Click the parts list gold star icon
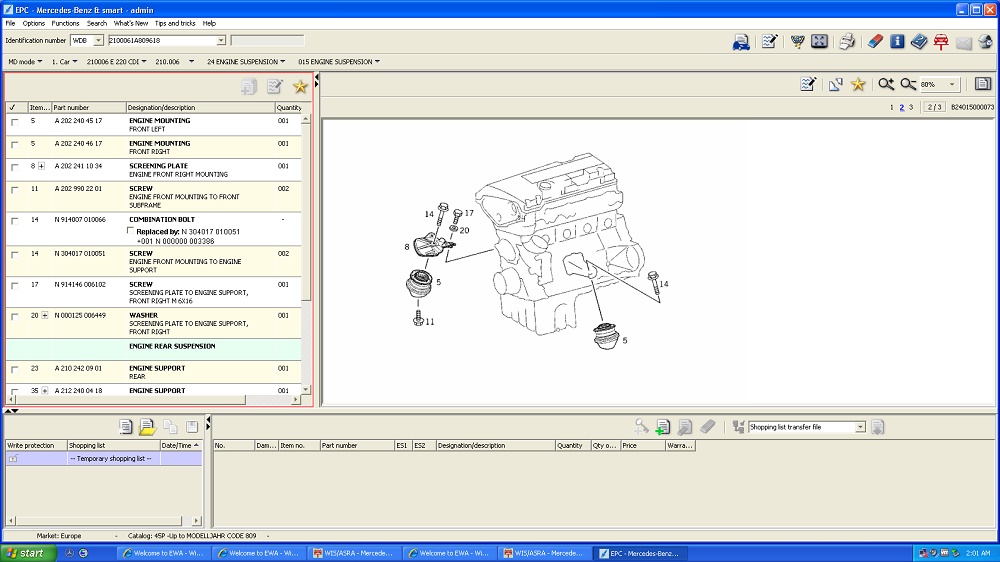The width and height of the screenshot is (1000, 562). coord(300,86)
